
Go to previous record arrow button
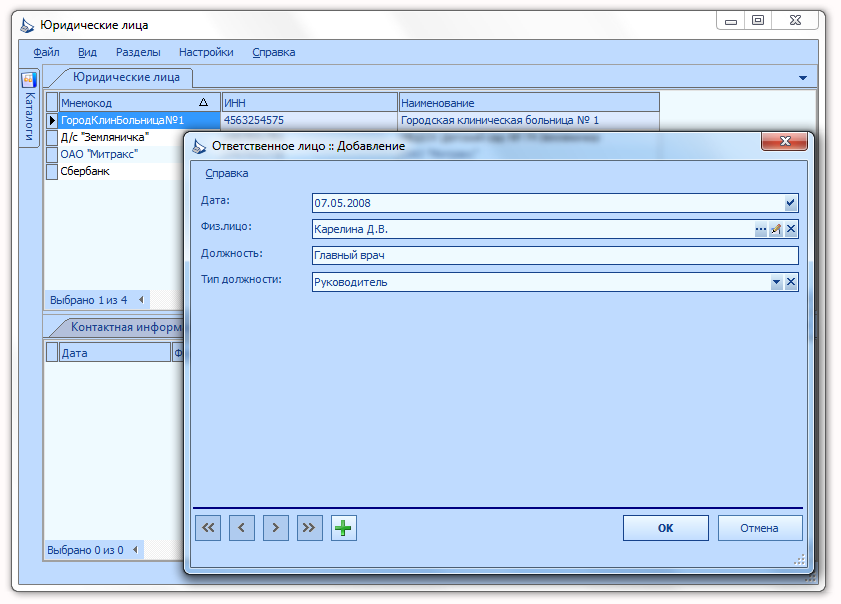click(x=242, y=528)
